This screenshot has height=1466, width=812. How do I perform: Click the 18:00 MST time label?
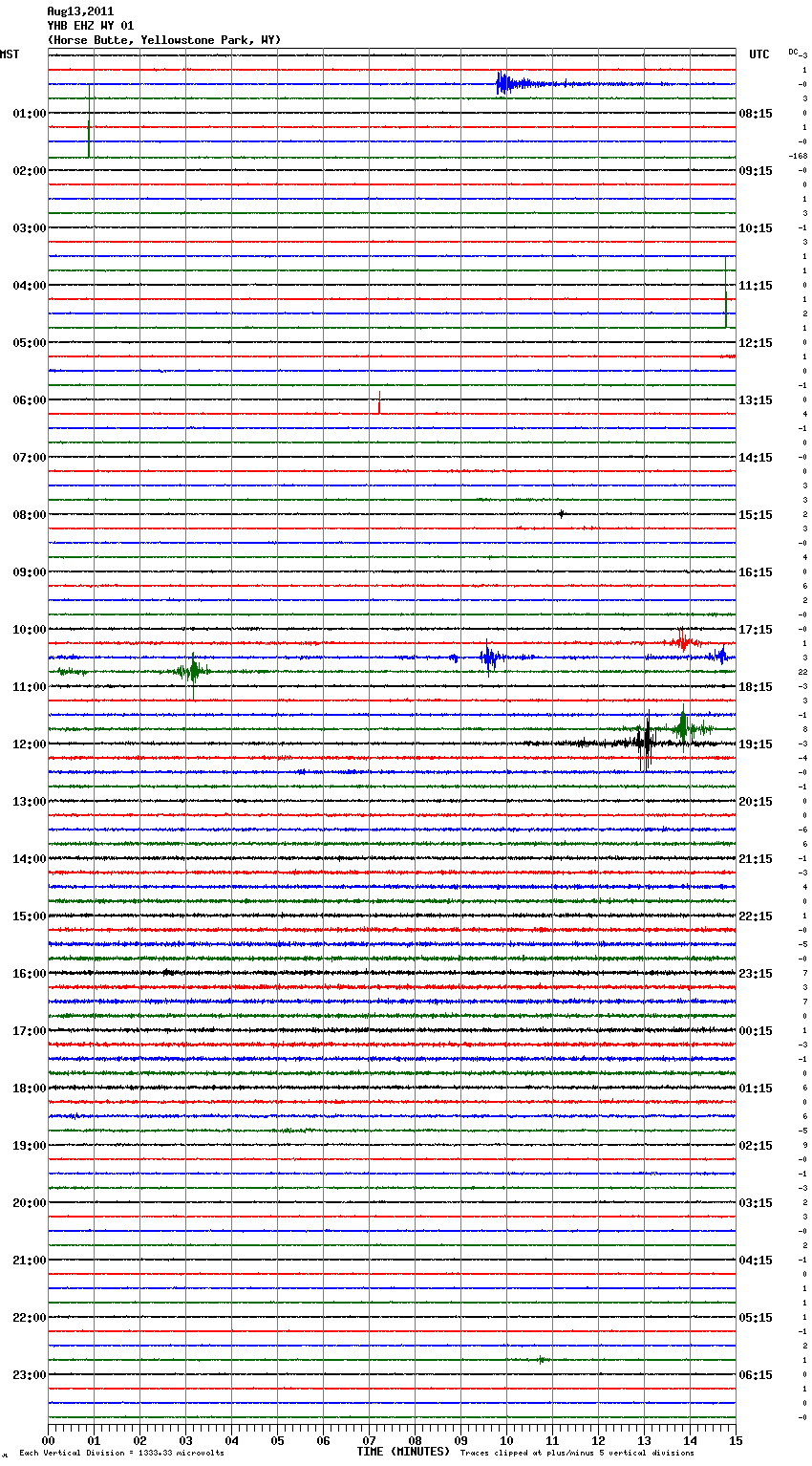pos(30,1088)
